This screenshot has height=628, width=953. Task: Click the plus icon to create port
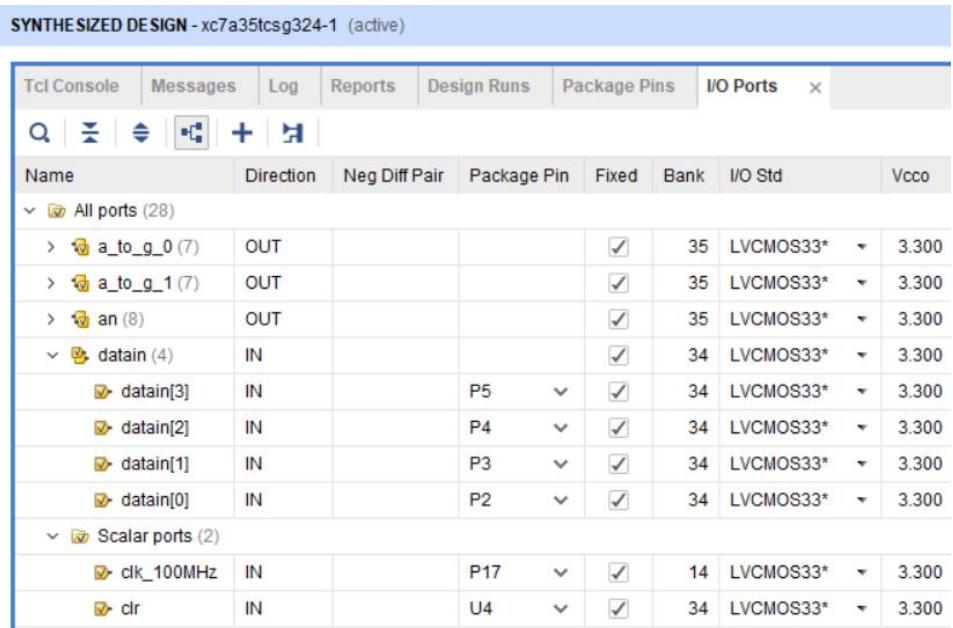pos(242,133)
